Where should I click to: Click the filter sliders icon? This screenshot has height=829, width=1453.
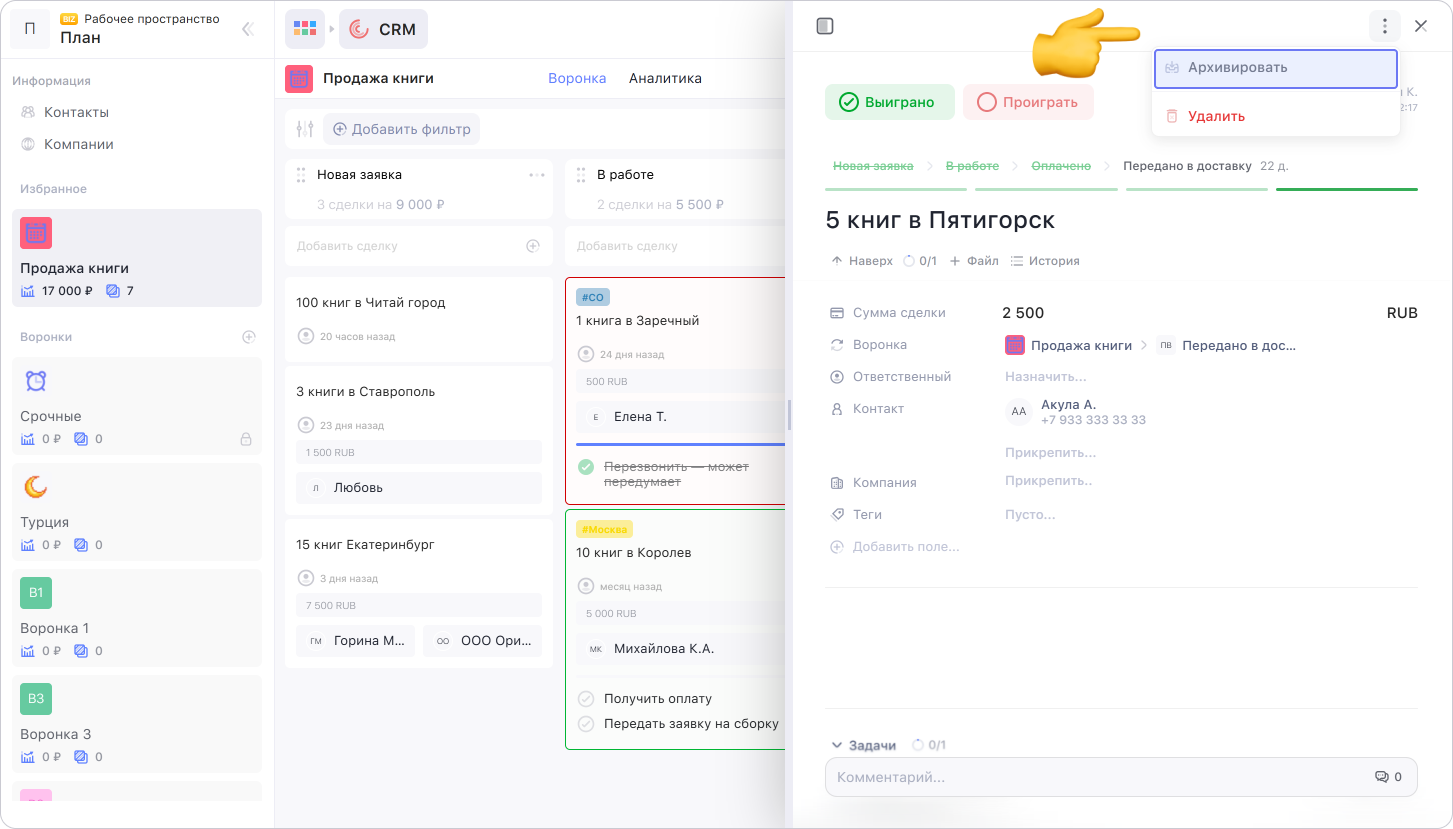pos(305,129)
